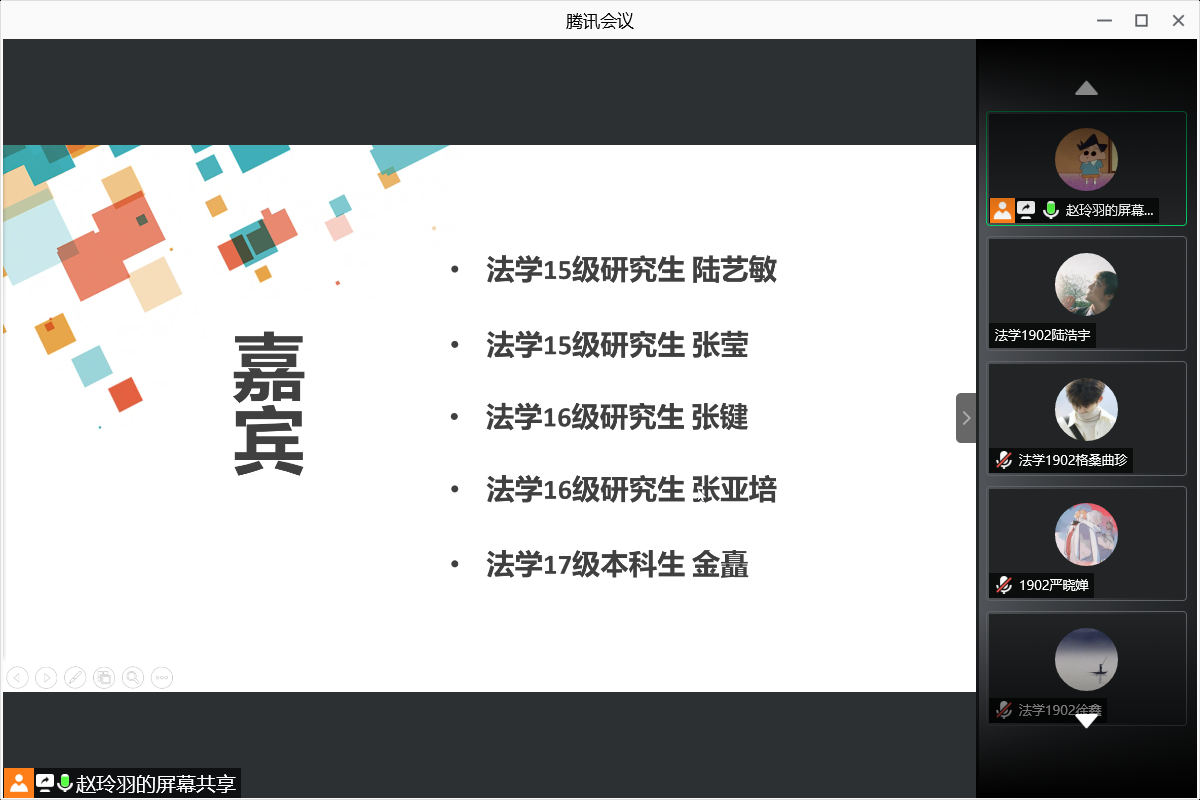This screenshot has height=800, width=1200.
Task: Click muted mic icon for 法学1902格桑曲珍
Action: click(x=1003, y=460)
